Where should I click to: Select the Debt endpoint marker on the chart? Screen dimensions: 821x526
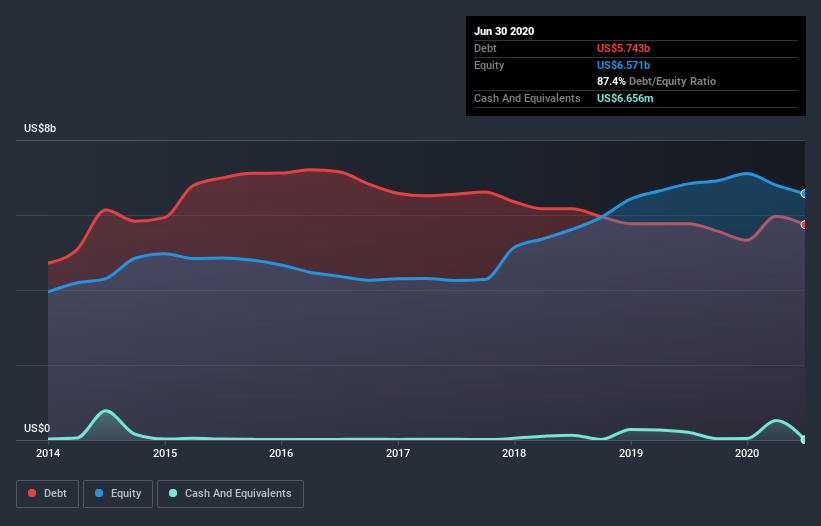coord(804,225)
